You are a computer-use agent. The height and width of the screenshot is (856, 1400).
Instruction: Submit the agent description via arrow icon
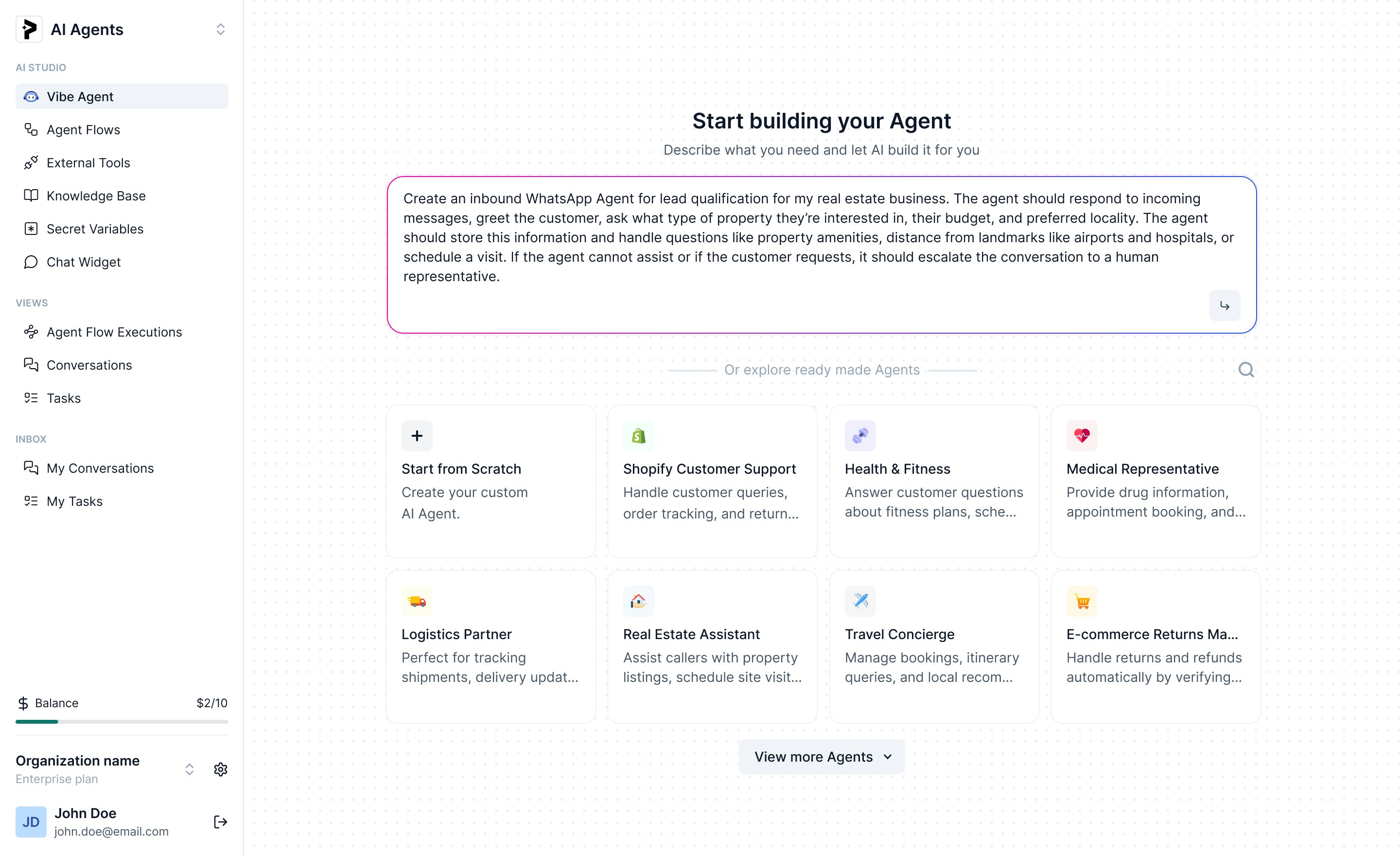click(x=1225, y=305)
